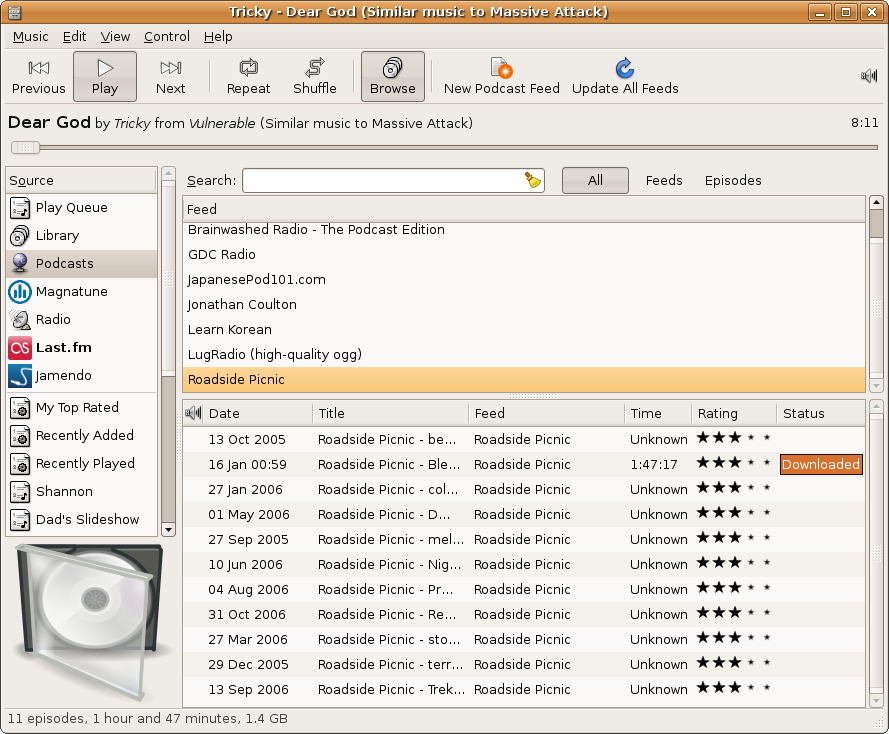Select LugRadio (high-quality ogg) feed

(x=524, y=354)
